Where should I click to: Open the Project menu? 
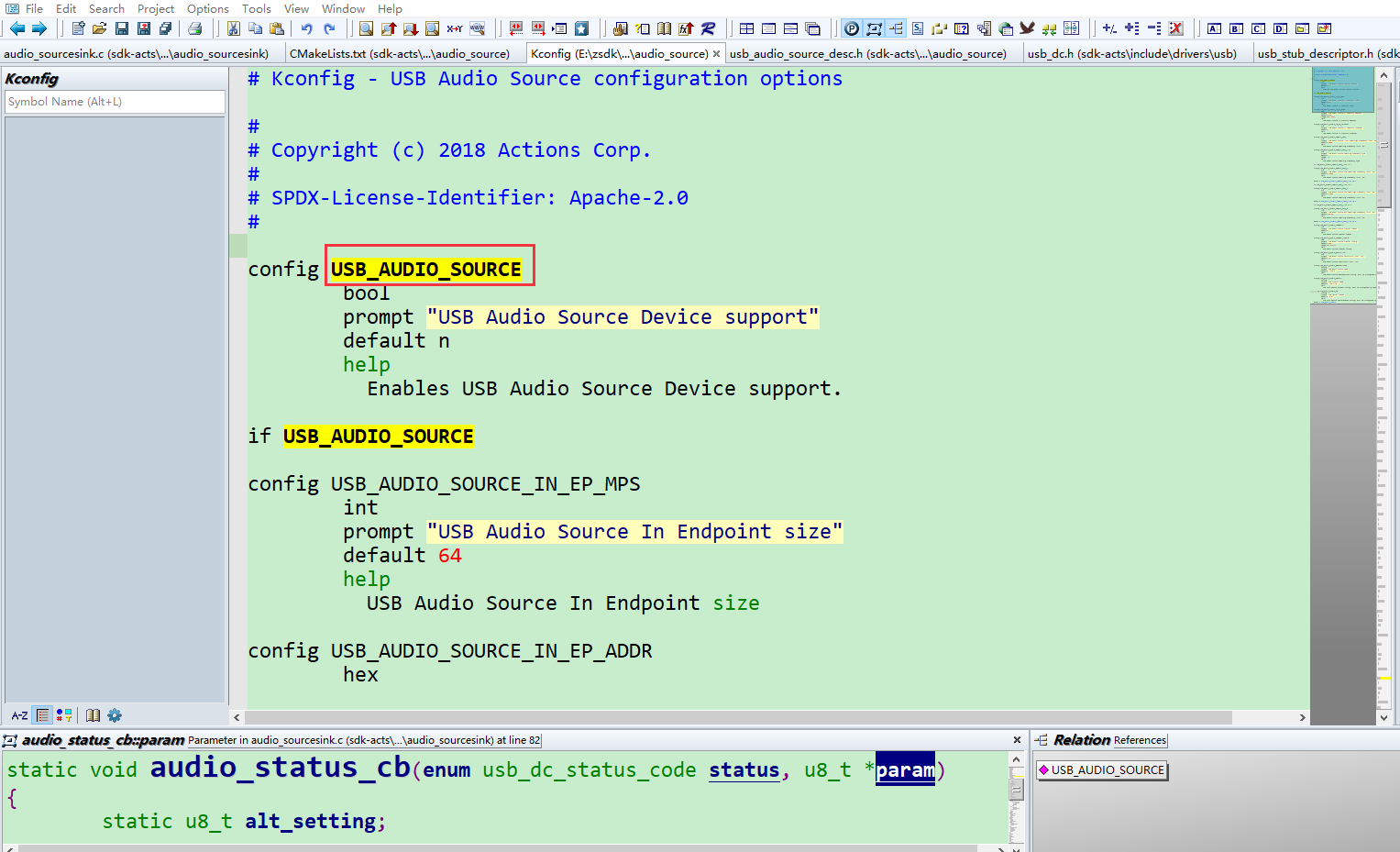coord(155,8)
